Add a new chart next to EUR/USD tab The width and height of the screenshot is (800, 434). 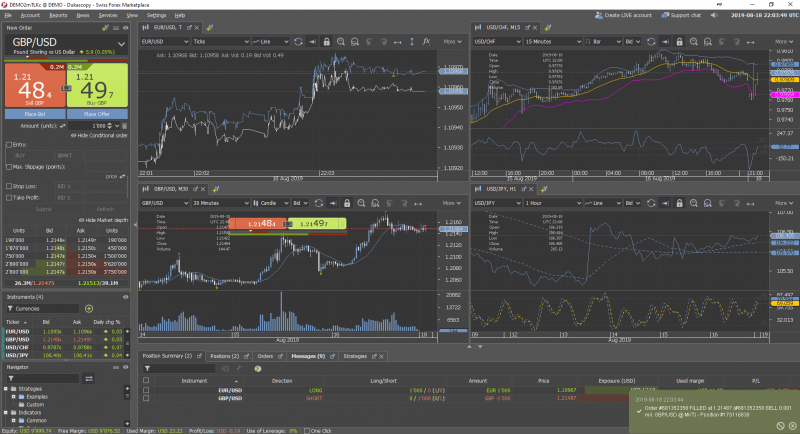click(210, 28)
